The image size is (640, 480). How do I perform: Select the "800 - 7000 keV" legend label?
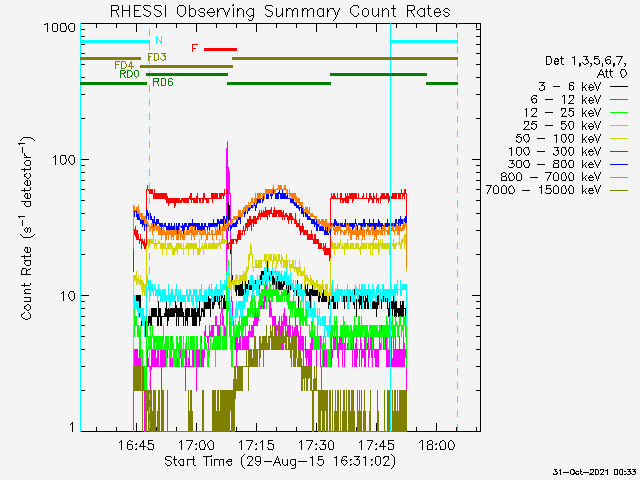(551, 177)
